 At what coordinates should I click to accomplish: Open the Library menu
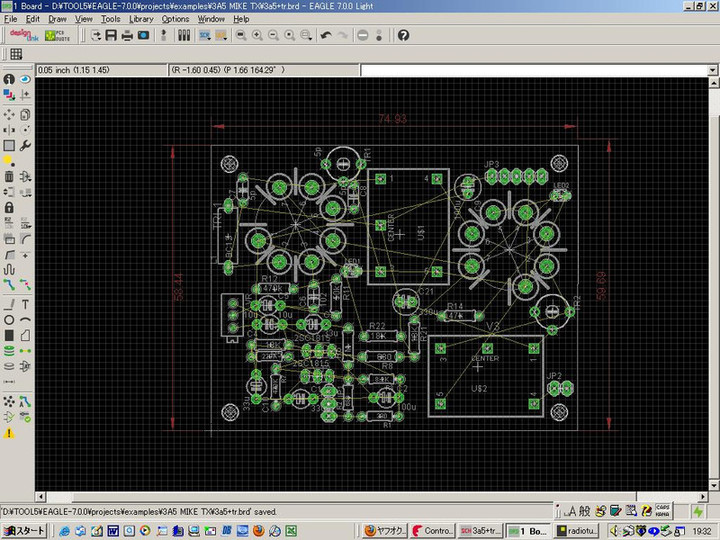click(141, 19)
